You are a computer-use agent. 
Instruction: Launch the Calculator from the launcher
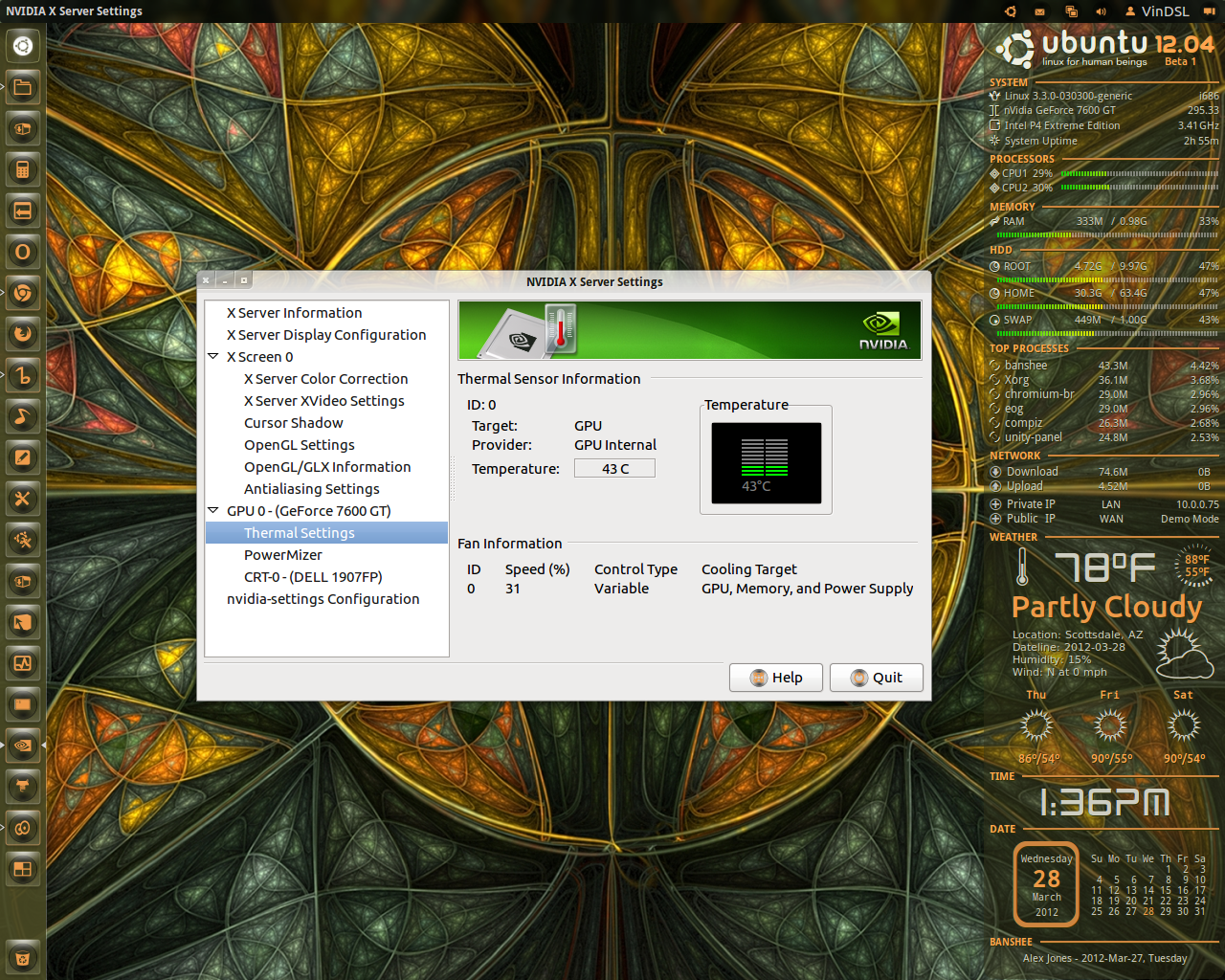pos(23,169)
